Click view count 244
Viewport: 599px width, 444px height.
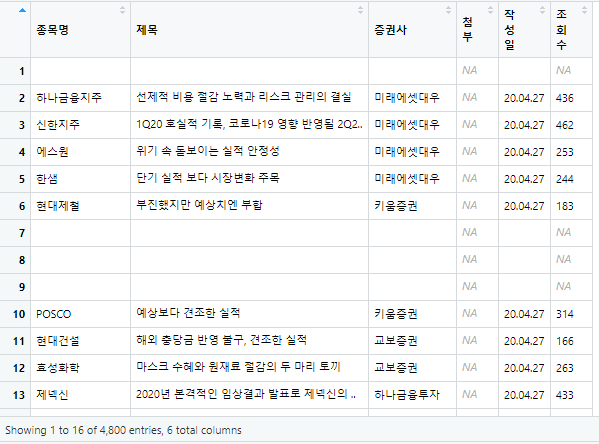pos(565,179)
